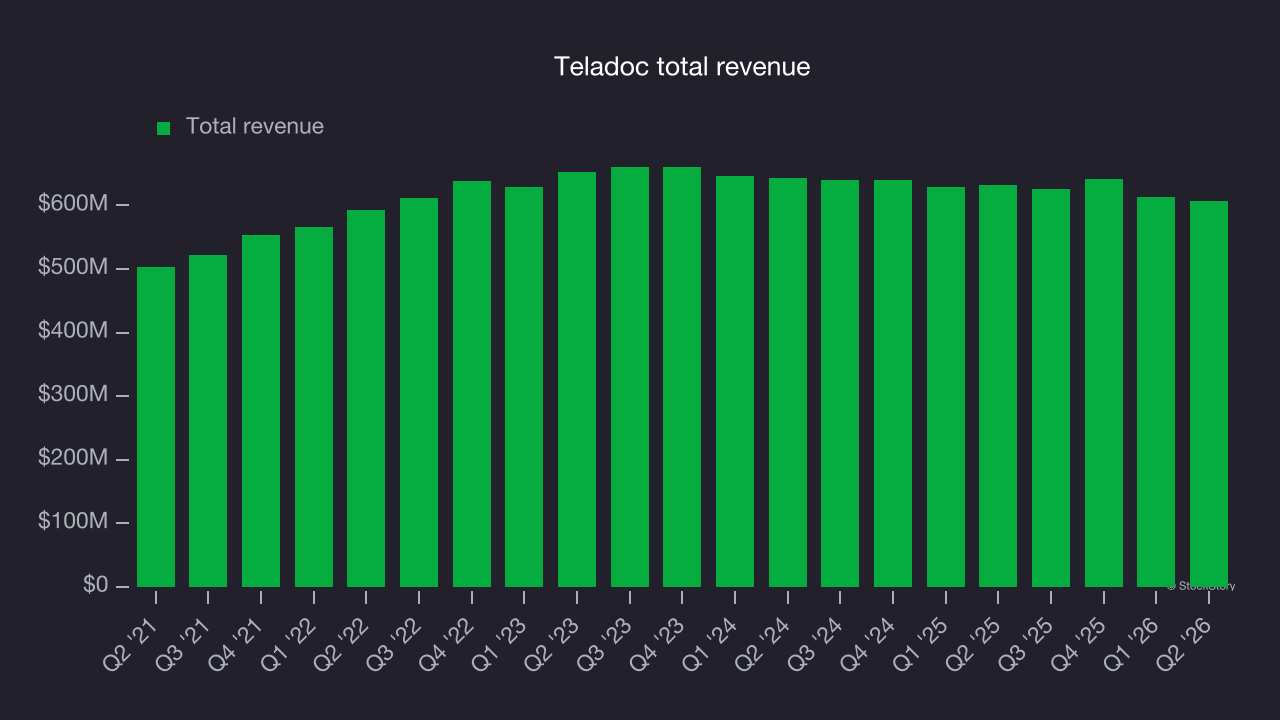Select the revenue bar for Q3 '22
Screen dimensions: 1280x720
419,392
